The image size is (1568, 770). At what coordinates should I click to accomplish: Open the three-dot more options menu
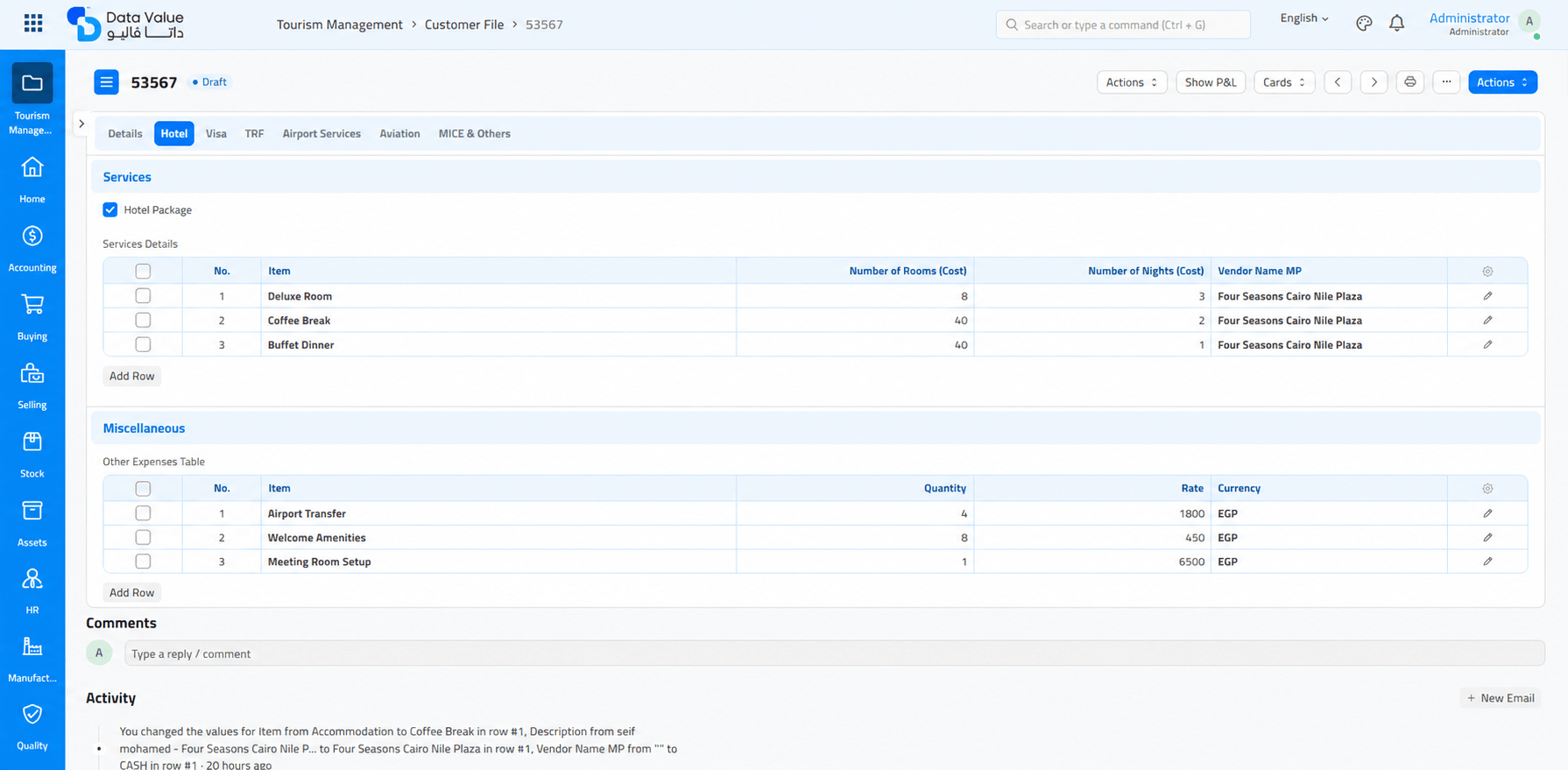[x=1446, y=82]
